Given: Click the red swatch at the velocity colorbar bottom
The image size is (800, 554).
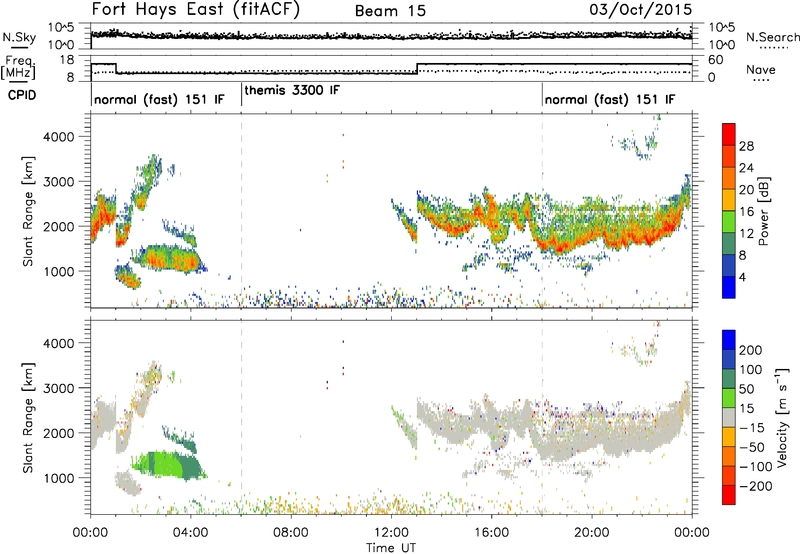Looking at the screenshot, I should [729, 495].
